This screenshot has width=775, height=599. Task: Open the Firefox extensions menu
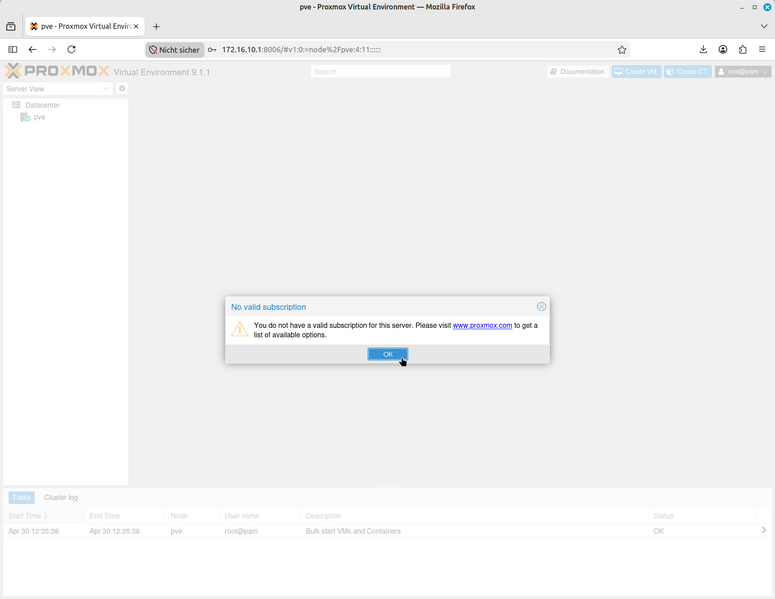click(x=742, y=49)
